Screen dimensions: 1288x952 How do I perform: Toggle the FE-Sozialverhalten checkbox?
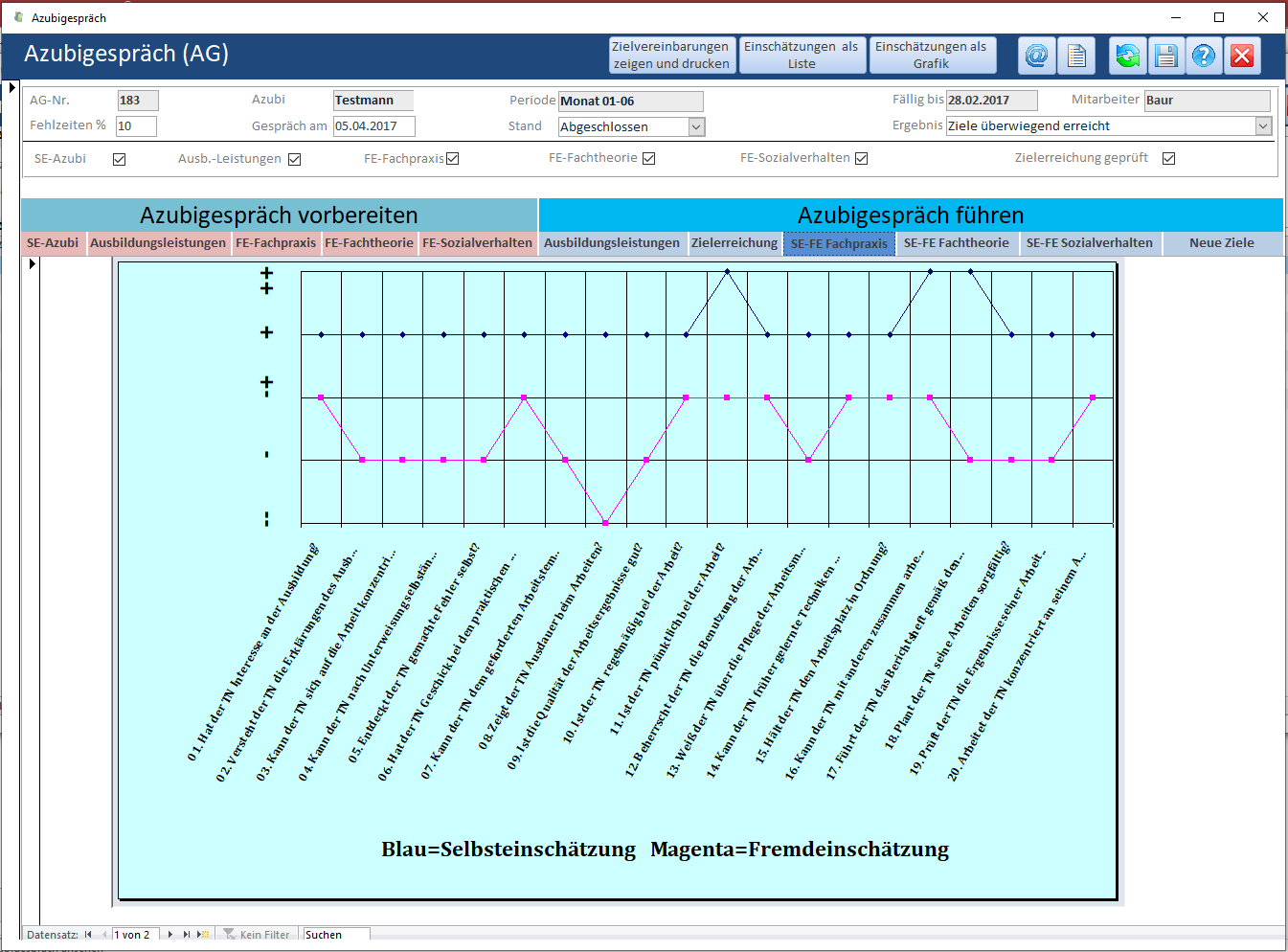click(862, 158)
